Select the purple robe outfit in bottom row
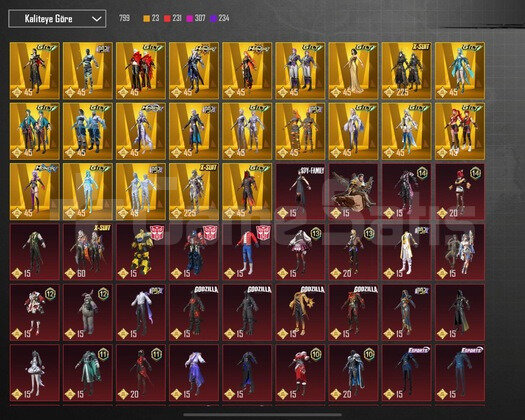This screenshot has width=525, height=420. click(x=194, y=373)
